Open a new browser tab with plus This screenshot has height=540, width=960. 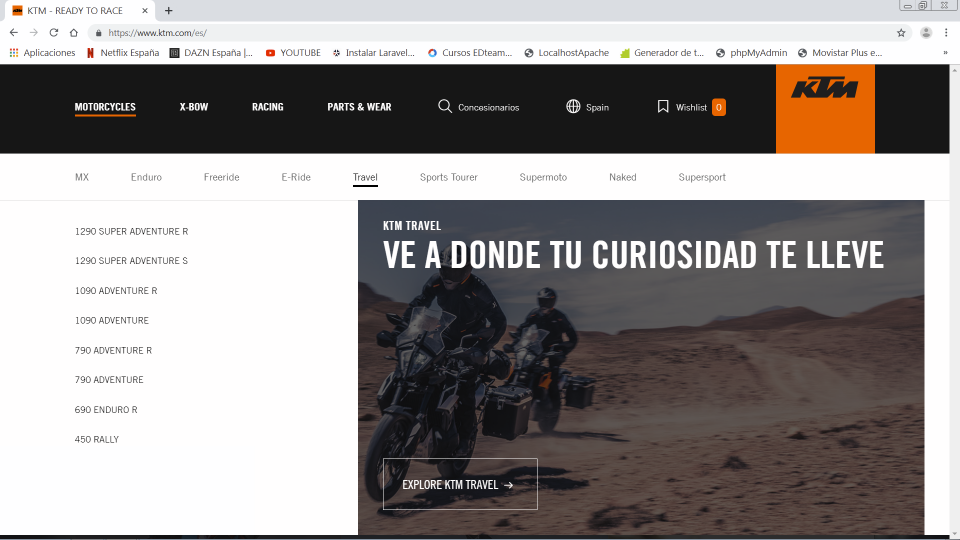coord(168,10)
